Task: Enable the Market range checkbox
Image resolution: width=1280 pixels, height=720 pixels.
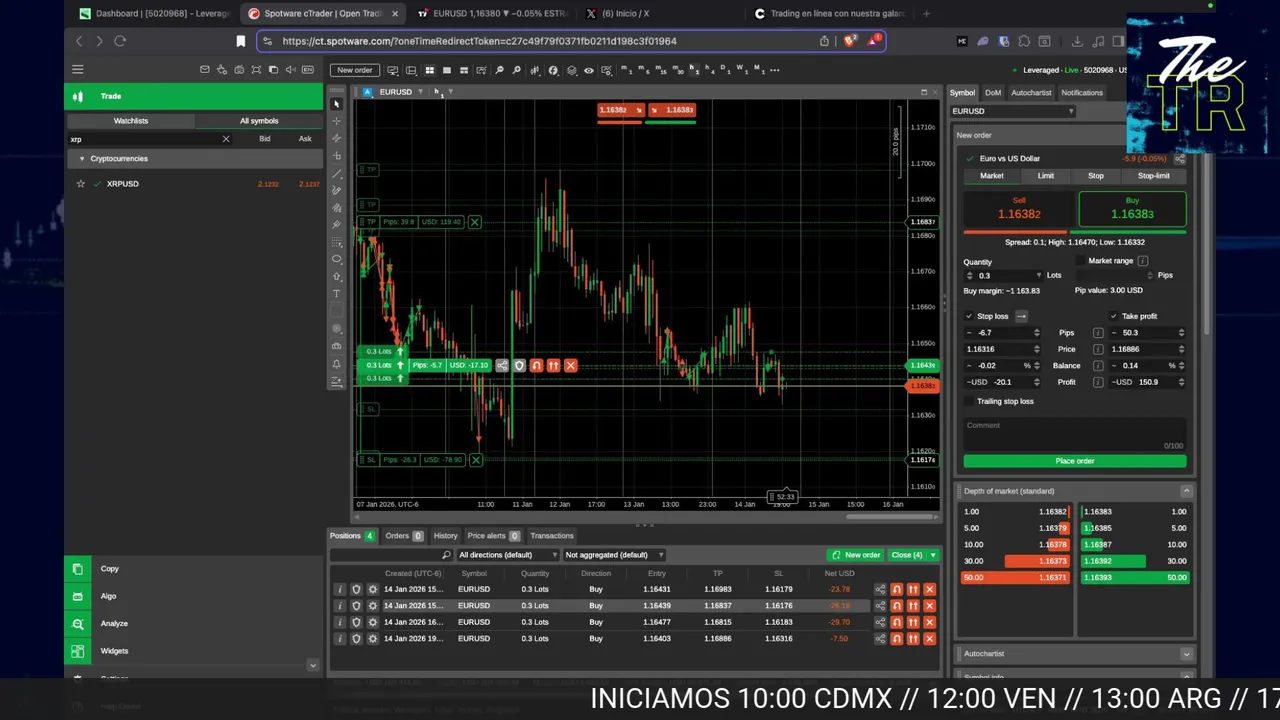Action: point(1080,261)
